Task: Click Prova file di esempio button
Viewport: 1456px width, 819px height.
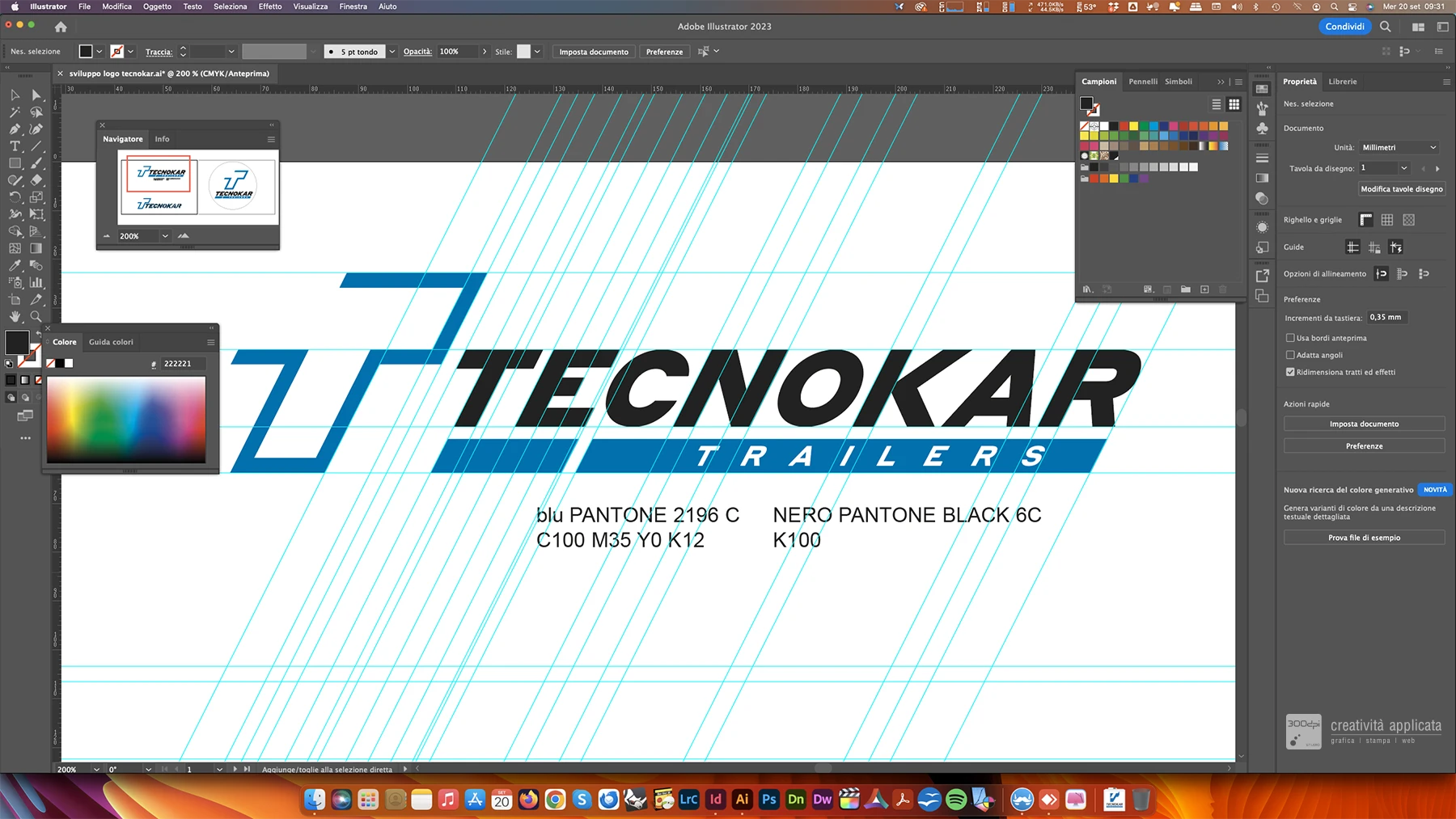Action: 1364,538
